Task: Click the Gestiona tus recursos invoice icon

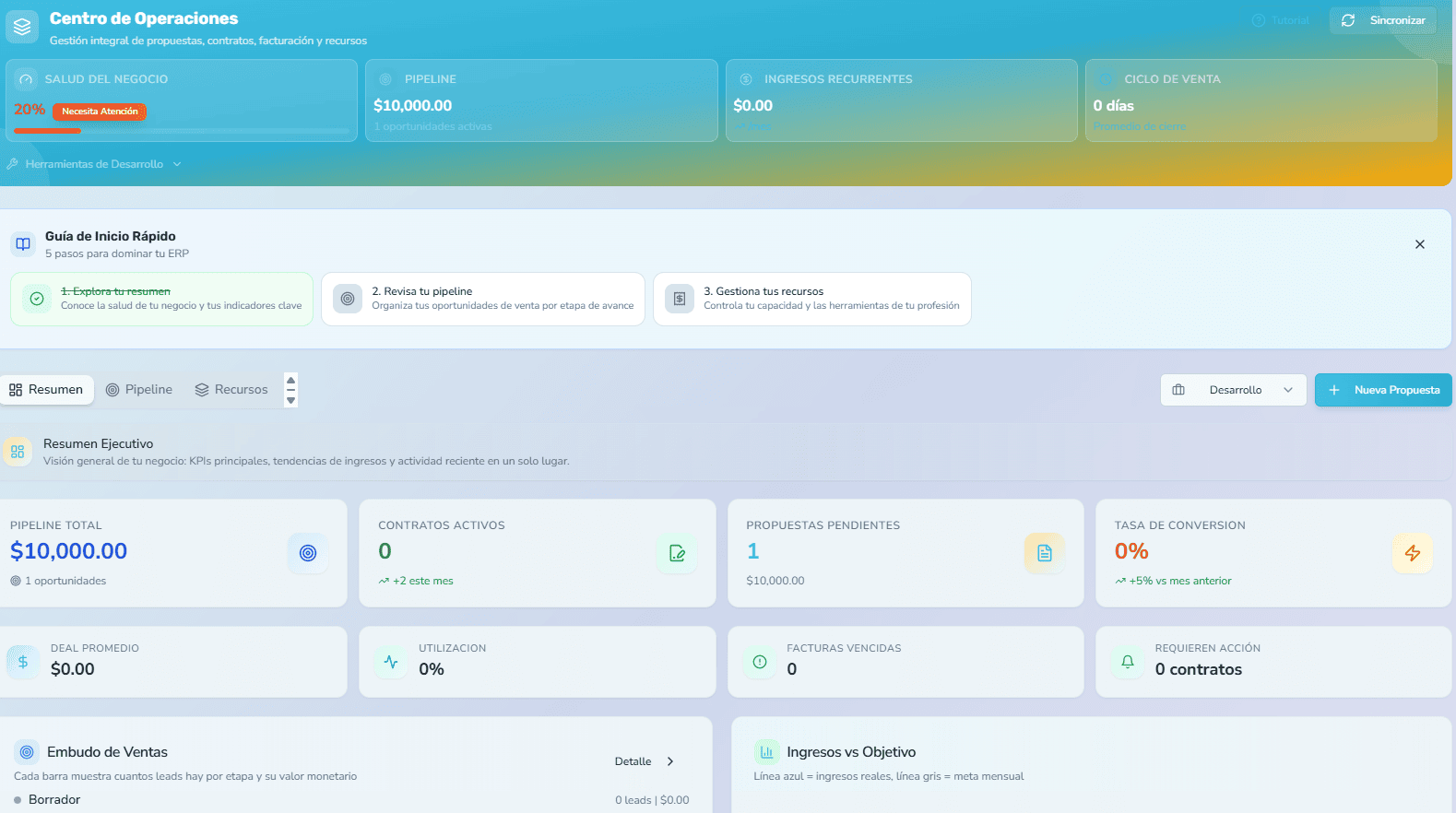Action: pyautogui.click(x=680, y=299)
